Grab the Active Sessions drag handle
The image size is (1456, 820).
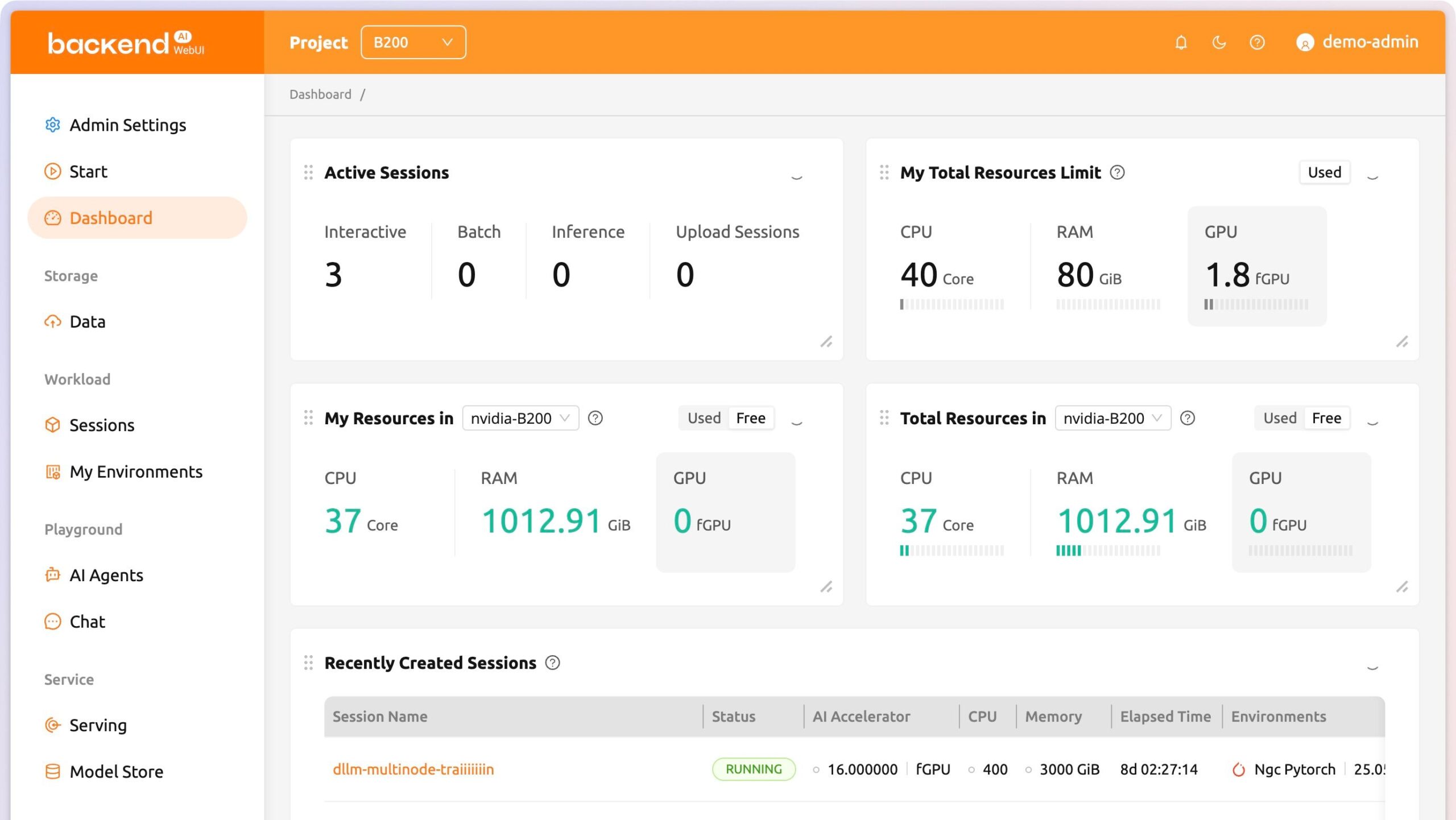pyautogui.click(x=308, y=172)
